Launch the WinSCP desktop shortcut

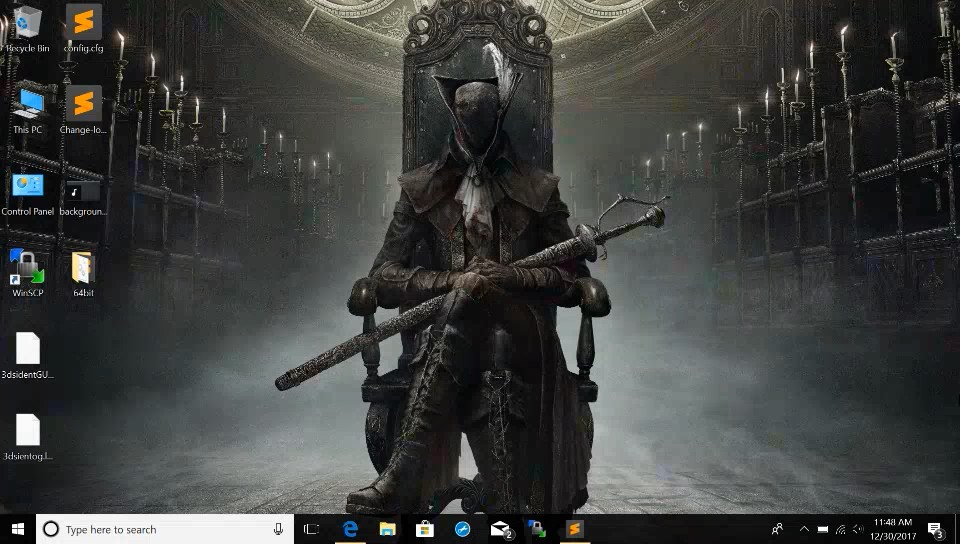coord(27,269)
